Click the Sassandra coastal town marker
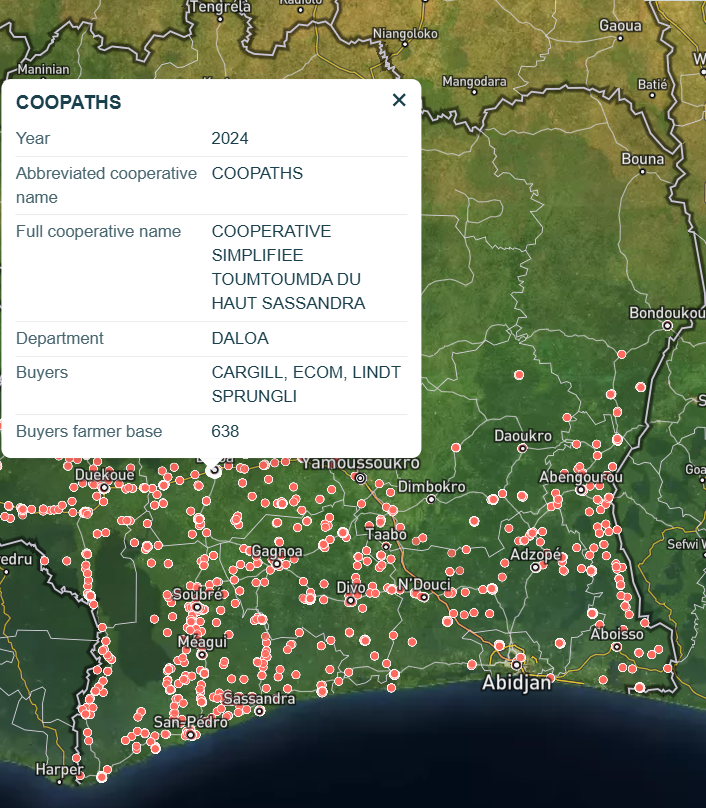Image resolution: width=706 pixels, height=808 pixels. (260, 711)
